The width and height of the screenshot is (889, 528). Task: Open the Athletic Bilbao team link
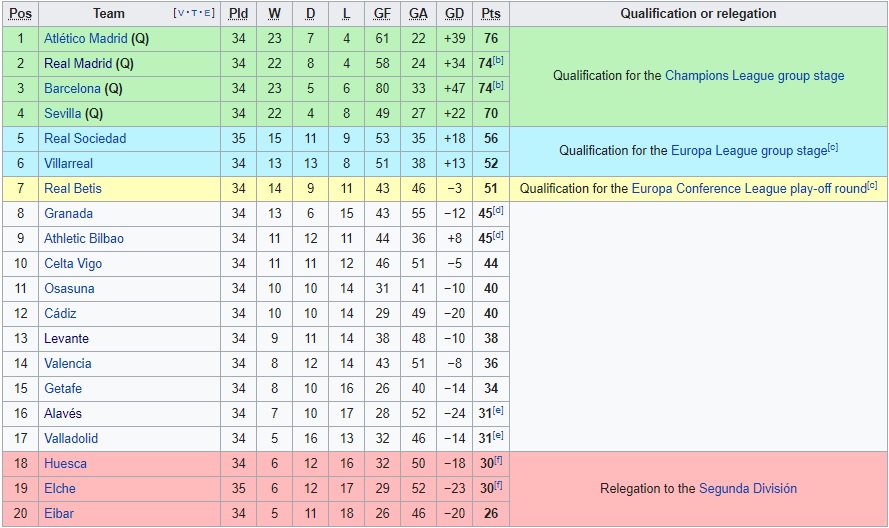84,238
